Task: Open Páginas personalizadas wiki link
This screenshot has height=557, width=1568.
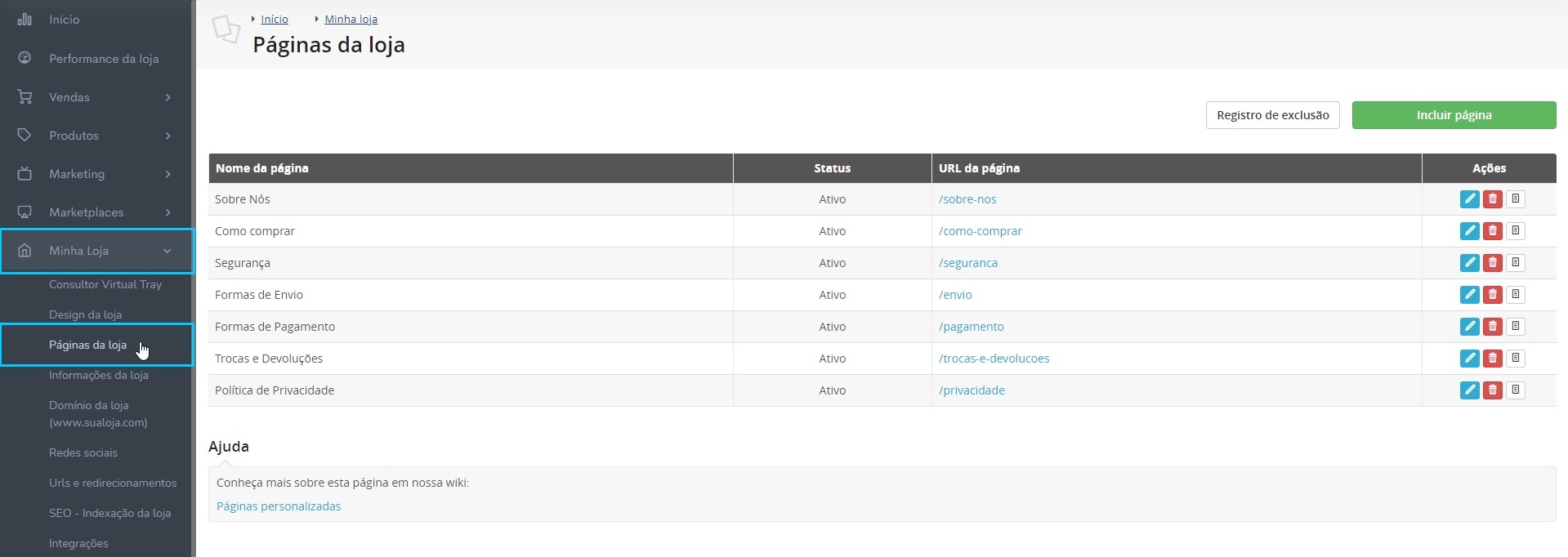Action: click(279, 506)
